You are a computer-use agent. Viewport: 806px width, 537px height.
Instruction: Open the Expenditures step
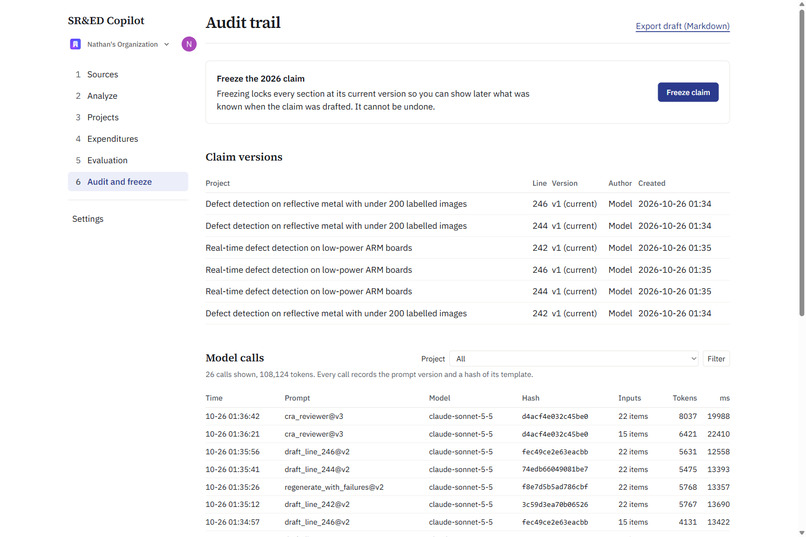pyautogui.click(x=128, y=139)
